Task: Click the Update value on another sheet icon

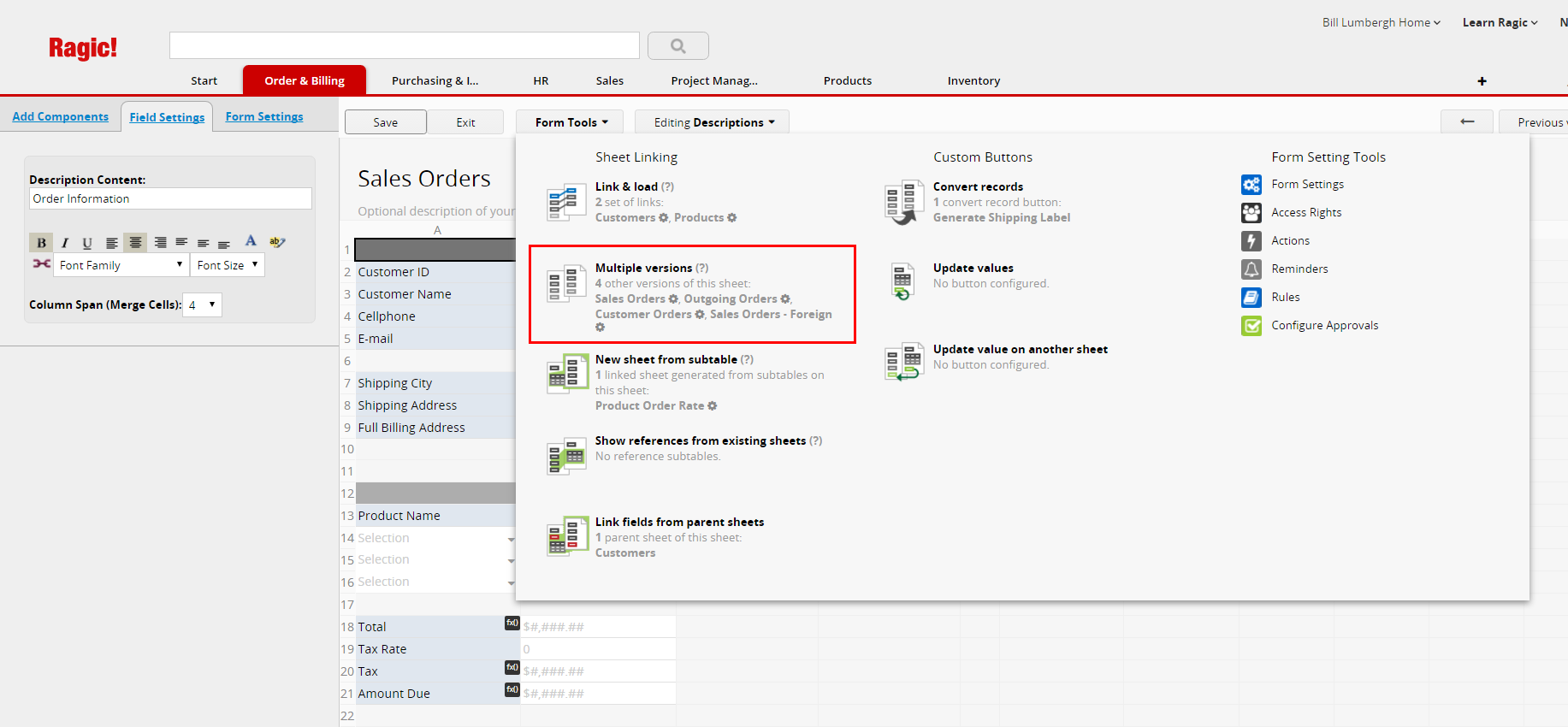Action: (904, 362)
